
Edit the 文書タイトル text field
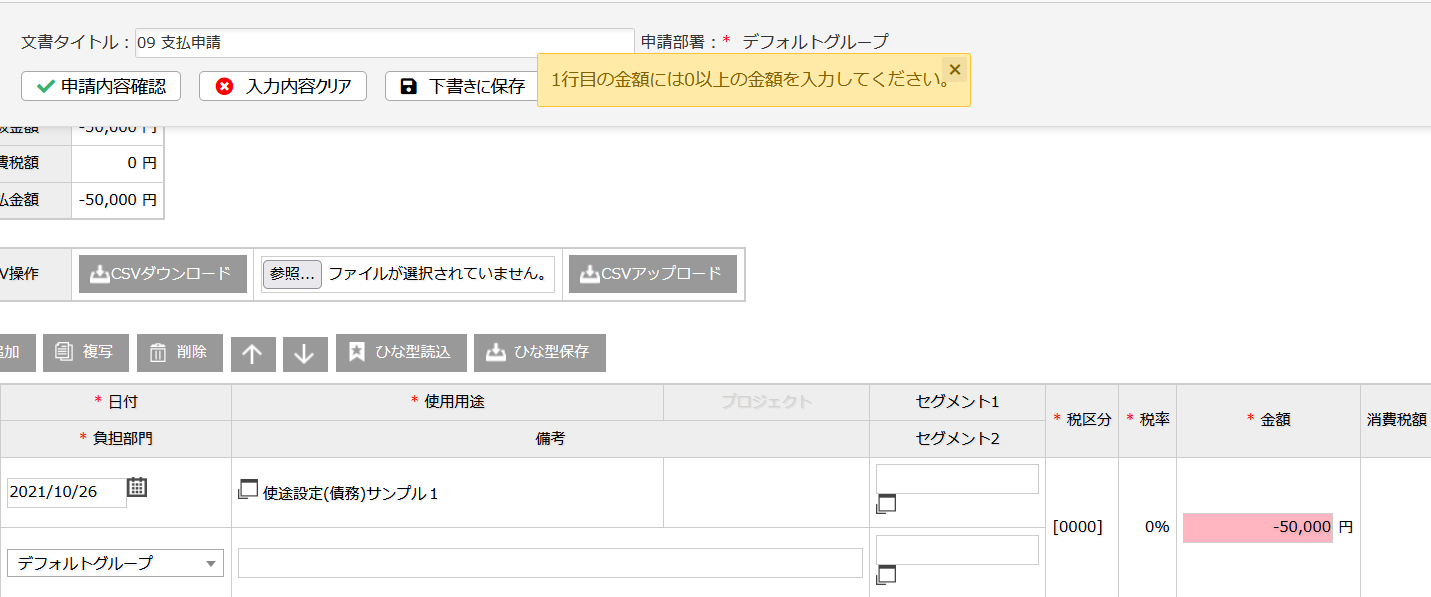384,42
